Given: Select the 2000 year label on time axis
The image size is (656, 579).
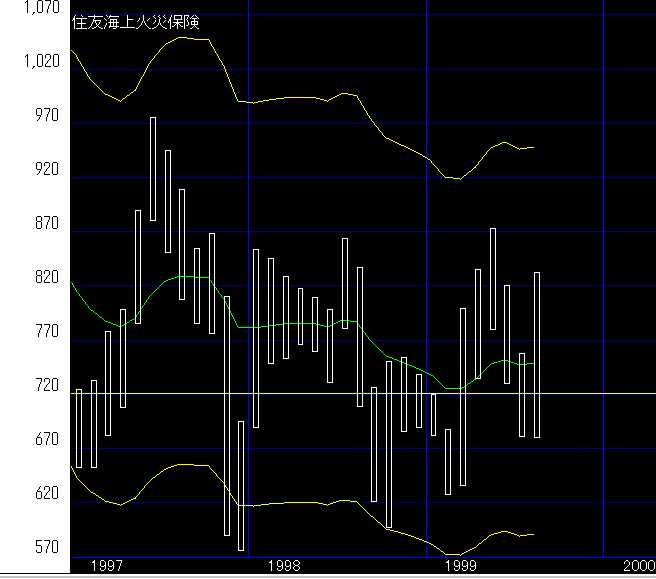Looking at the screenshot, I should click(637, 566).
